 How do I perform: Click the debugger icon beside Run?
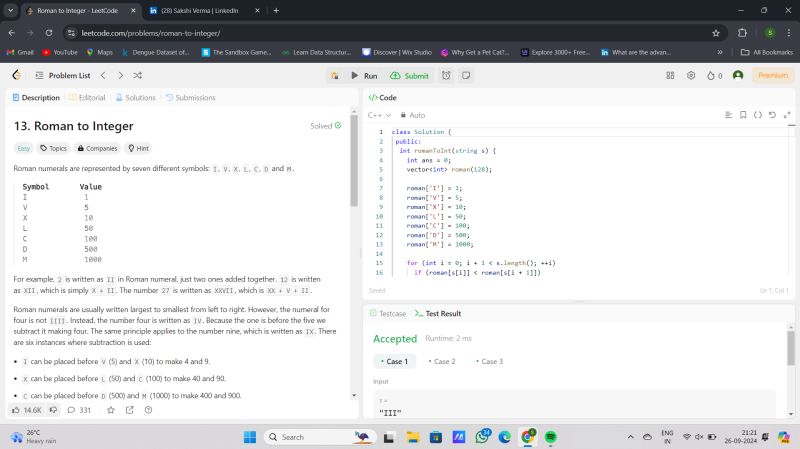335,76
